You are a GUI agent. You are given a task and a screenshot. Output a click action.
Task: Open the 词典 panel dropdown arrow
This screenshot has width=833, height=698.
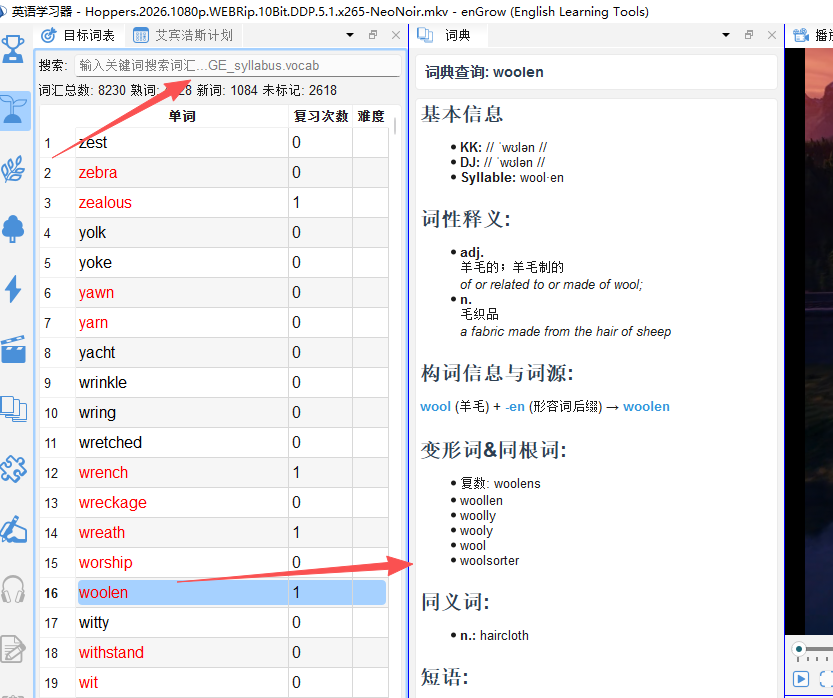(x=726, y=35)
